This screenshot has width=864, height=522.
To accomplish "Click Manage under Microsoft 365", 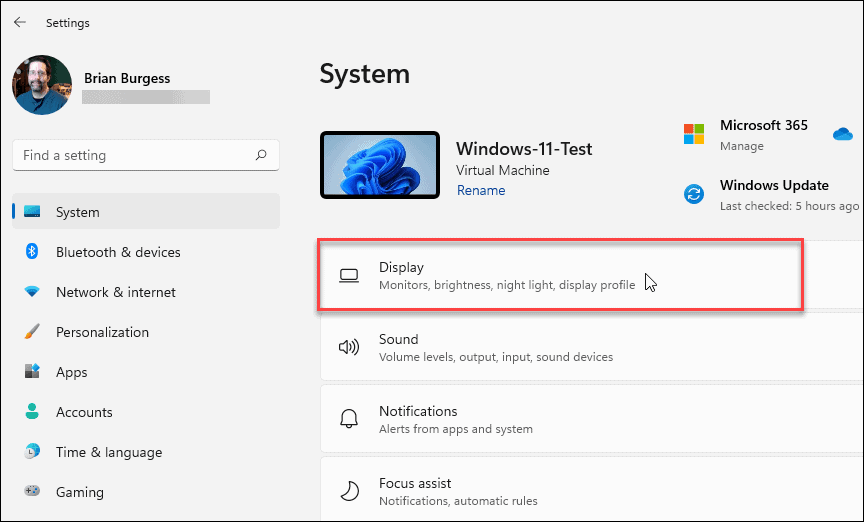I will click(742, 146).
